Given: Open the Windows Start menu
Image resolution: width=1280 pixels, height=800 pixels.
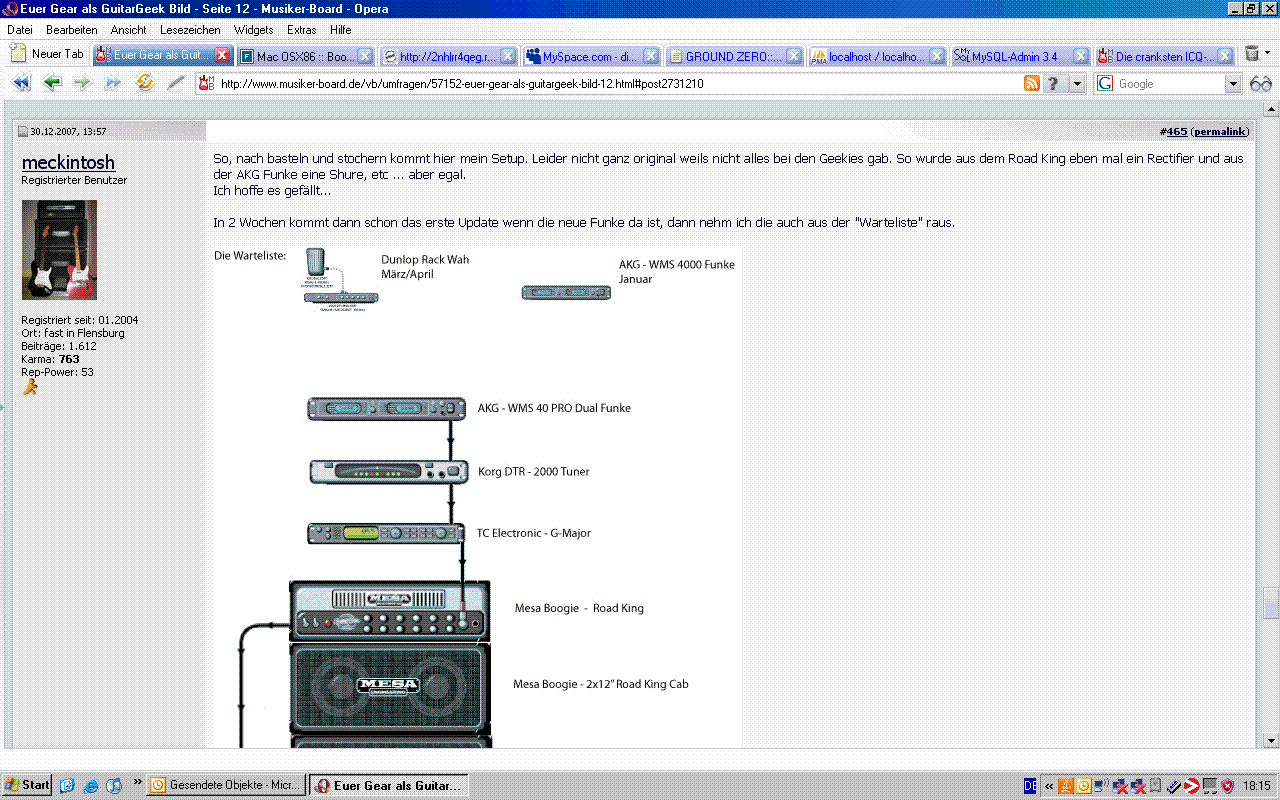Looking at the screenshot, I should point(27,785).
